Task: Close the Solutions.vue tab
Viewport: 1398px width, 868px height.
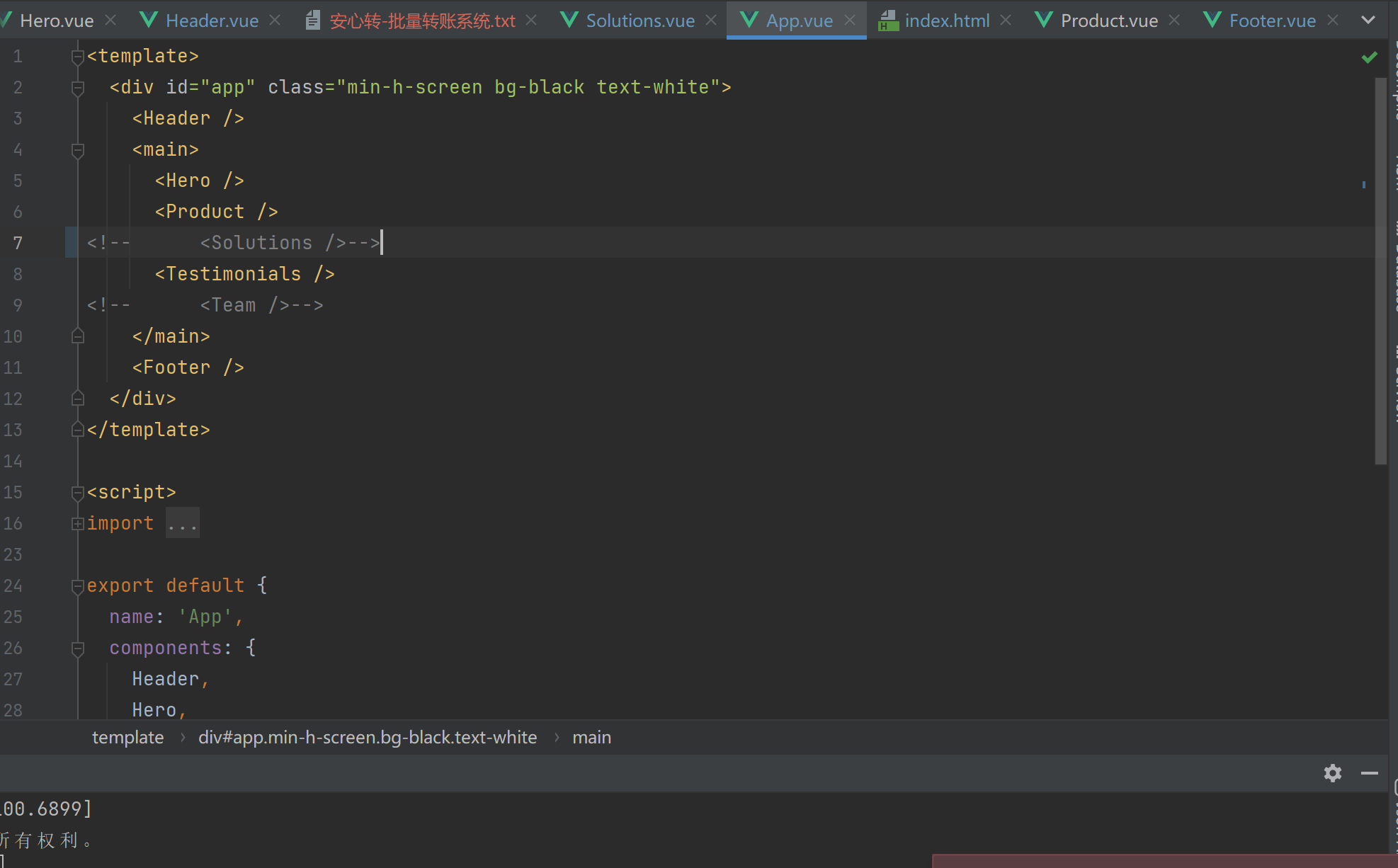Action: click(711, 21)
